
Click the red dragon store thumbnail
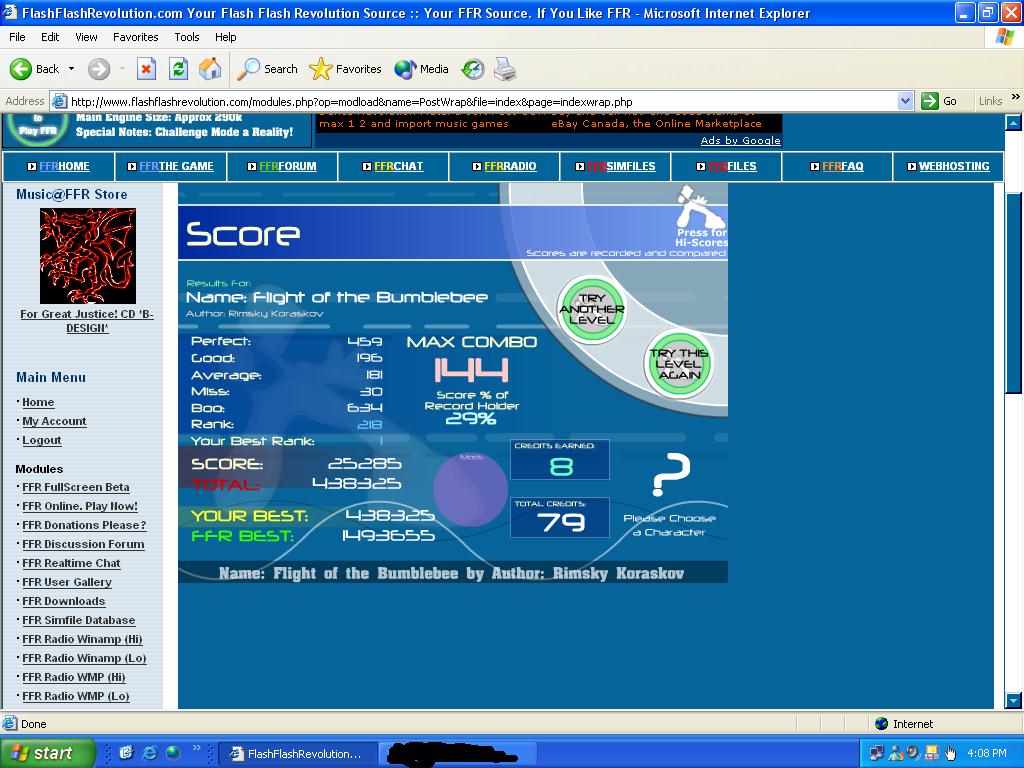coord(88,256)
